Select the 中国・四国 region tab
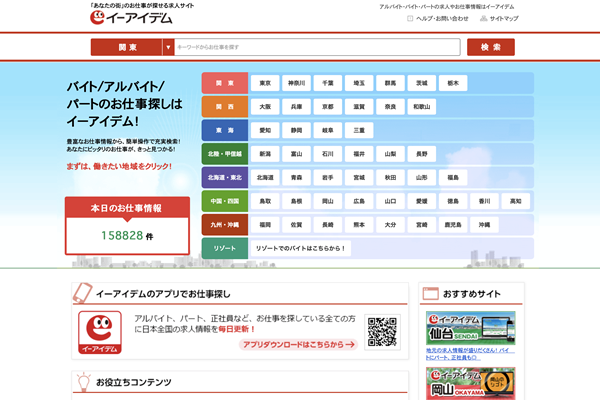This screenshot has height=400, width=600. tap(225, 201)
